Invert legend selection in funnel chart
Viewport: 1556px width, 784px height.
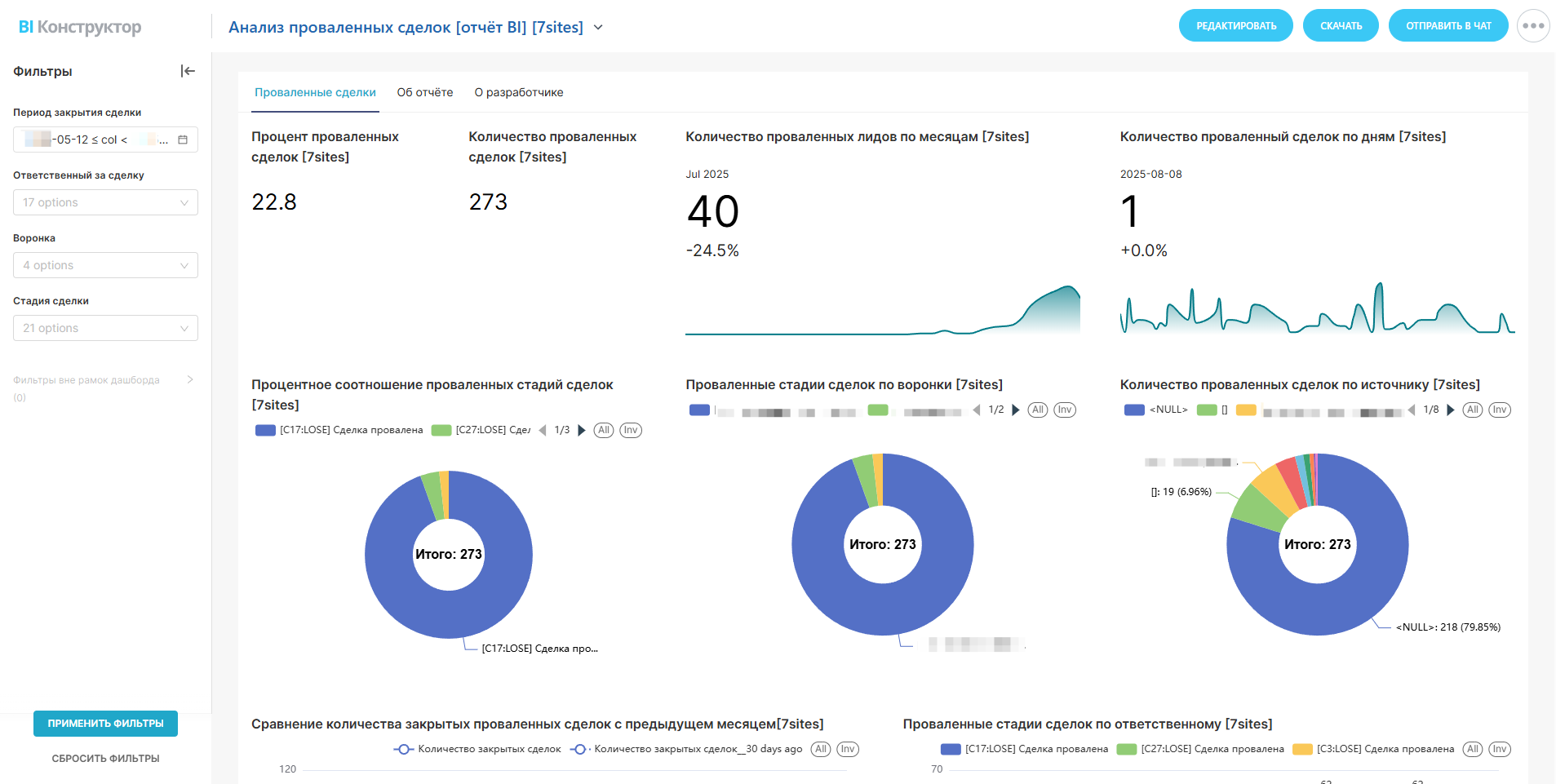coord(1064,410)
